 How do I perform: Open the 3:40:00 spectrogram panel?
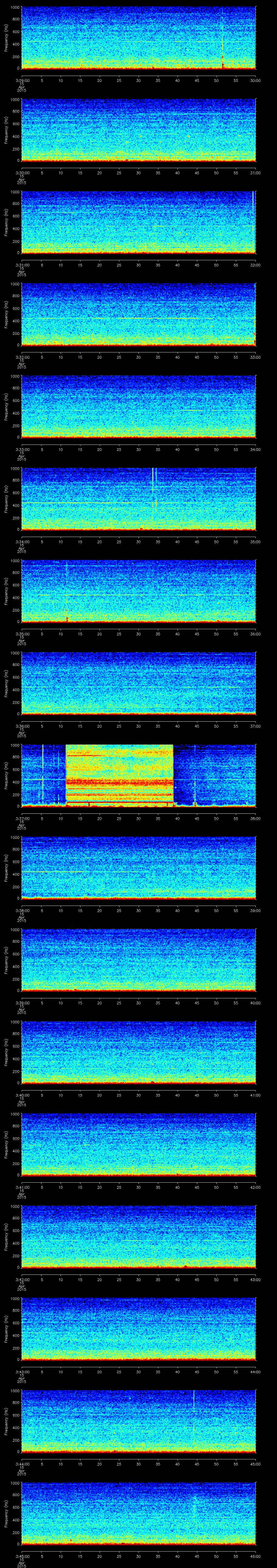point(138,1052)
